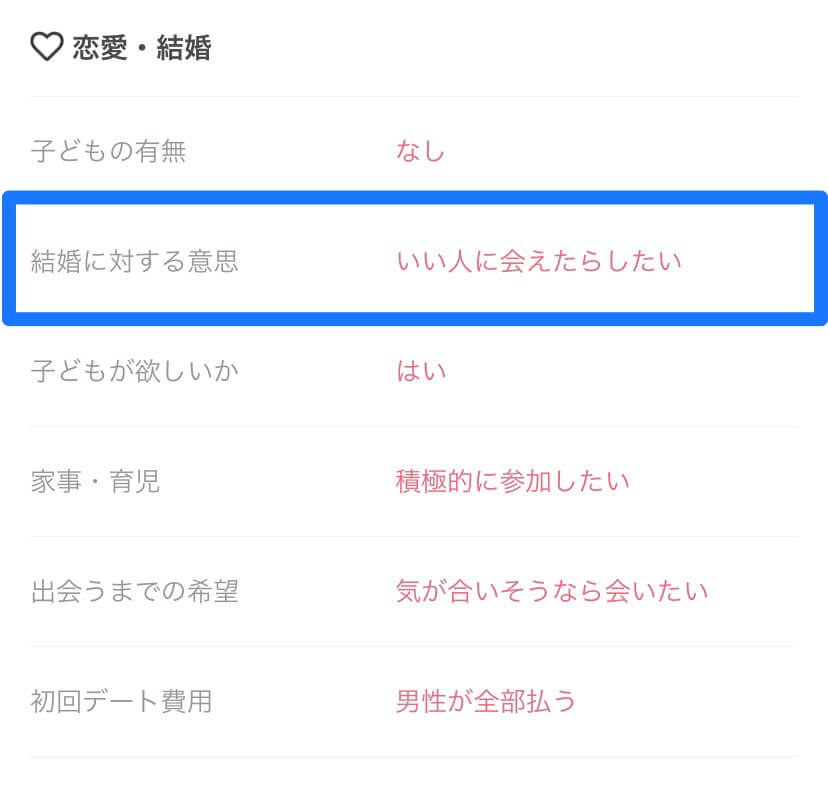The image size is (828, 802).
Task: Open the 出会うまでの希望 row
Action: pyautogui.click(x=415, y=591)
